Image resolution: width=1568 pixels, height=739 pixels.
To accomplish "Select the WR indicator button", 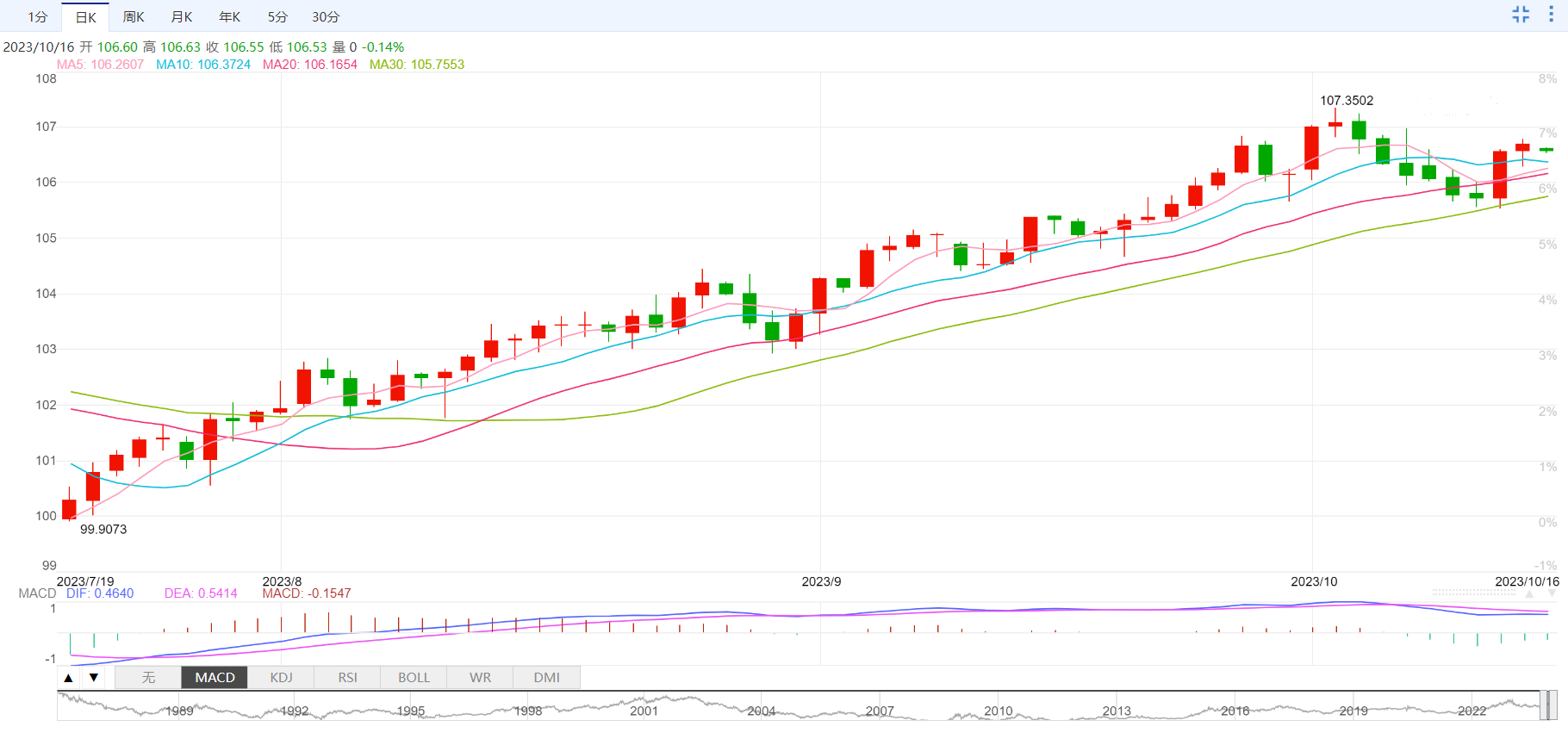I will click(480, 678).
